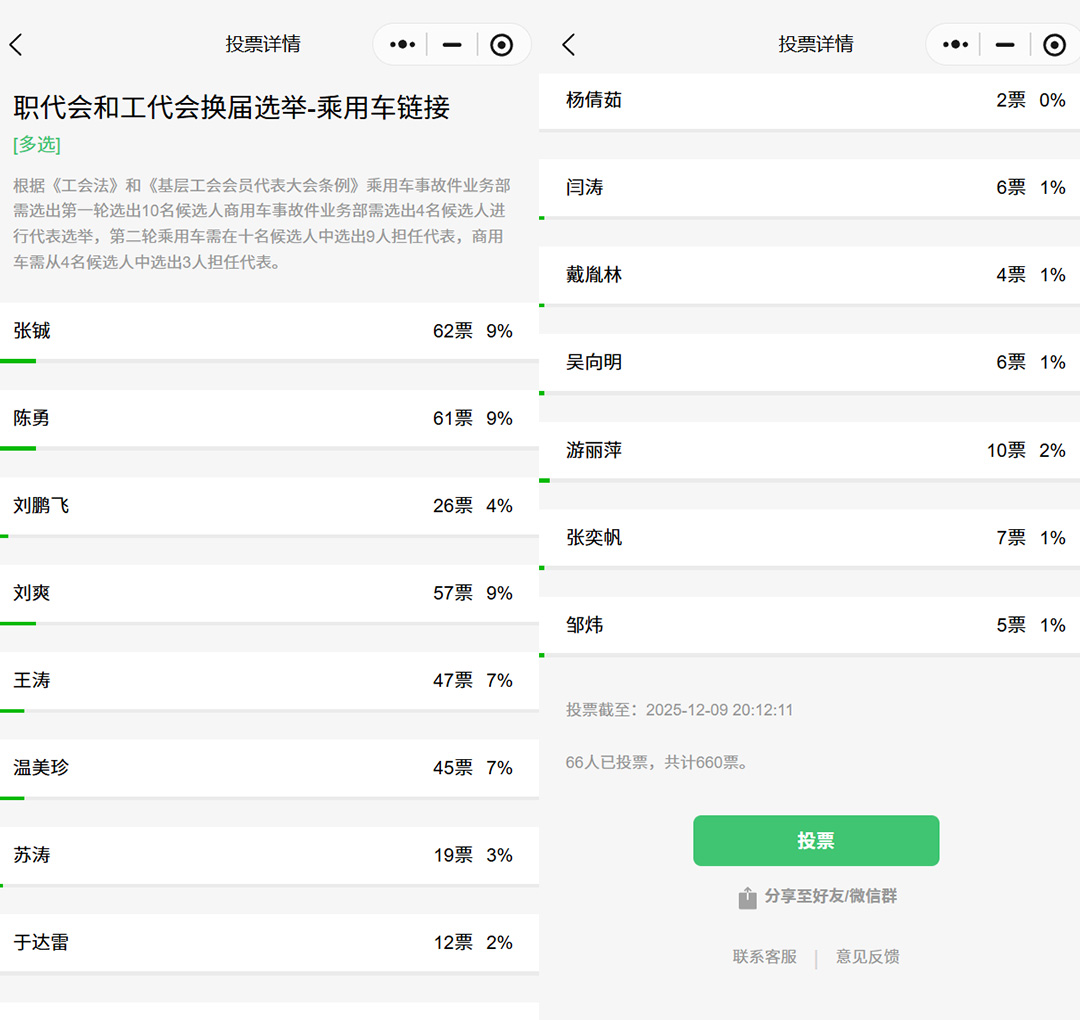Expand the 王涛 result entry

(270, 680)
